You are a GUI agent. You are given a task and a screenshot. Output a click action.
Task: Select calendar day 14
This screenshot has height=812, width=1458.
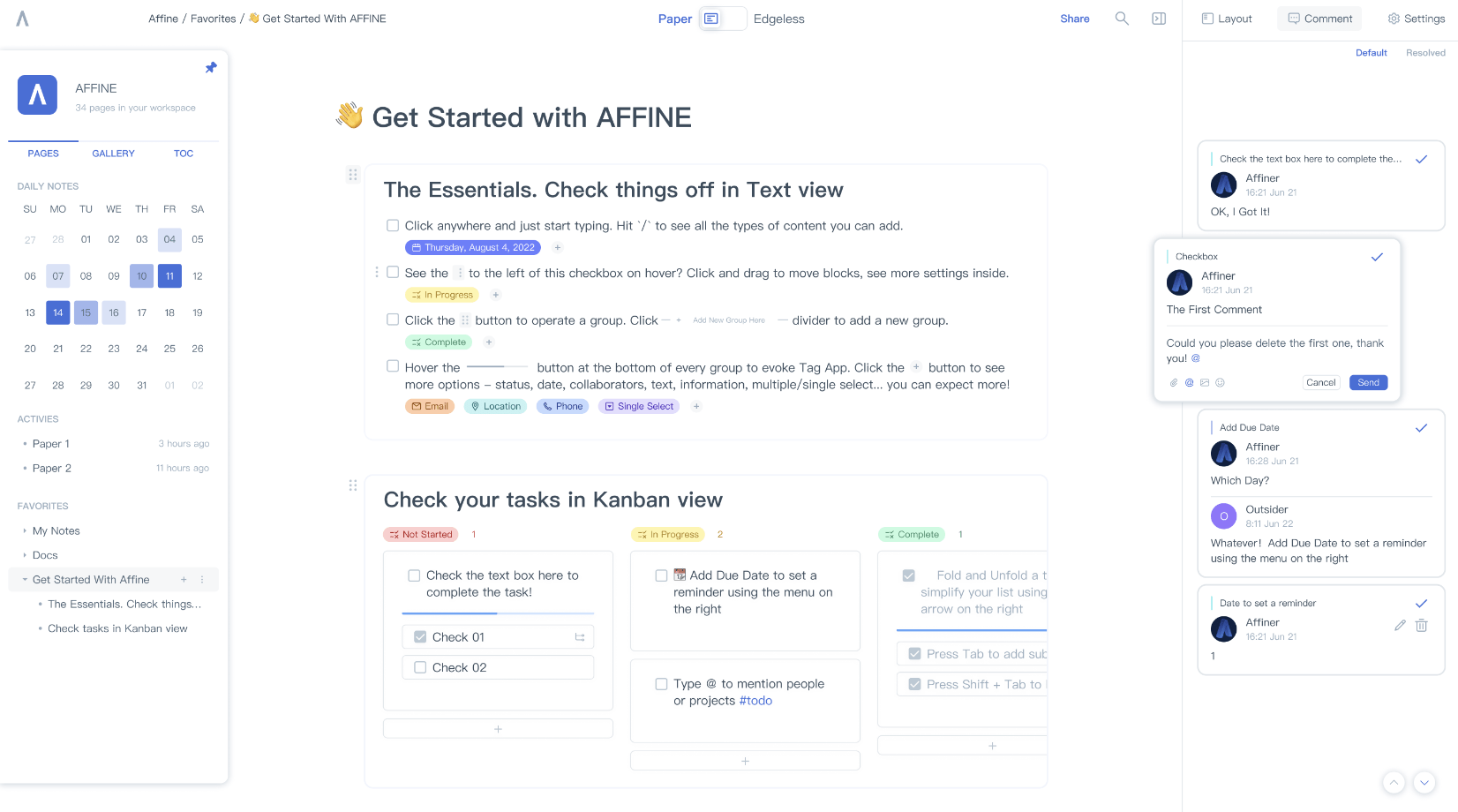[x=57, y=312]
